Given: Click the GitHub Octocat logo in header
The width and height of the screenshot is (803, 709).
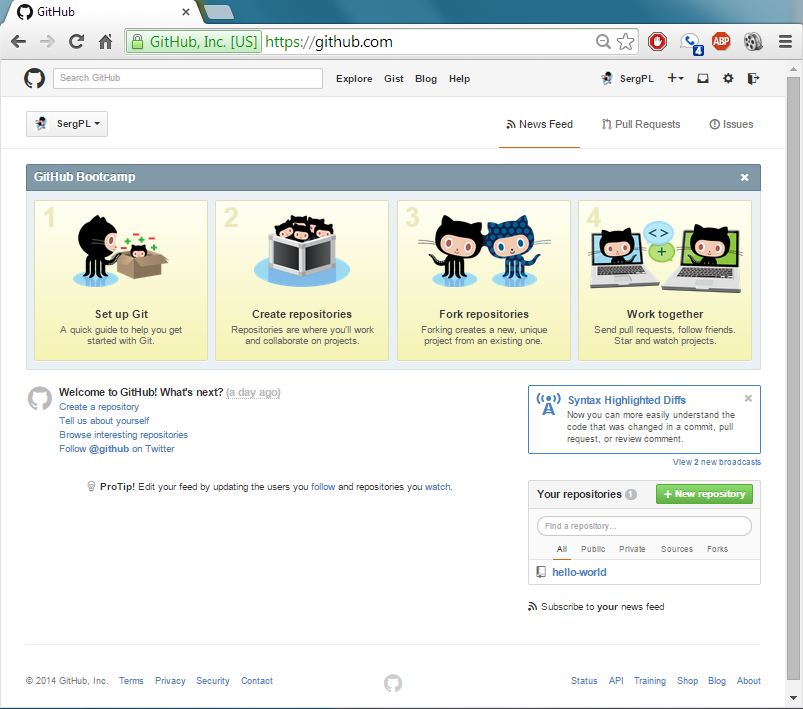Looking at the screenshot, I should (x=34, y=78).
